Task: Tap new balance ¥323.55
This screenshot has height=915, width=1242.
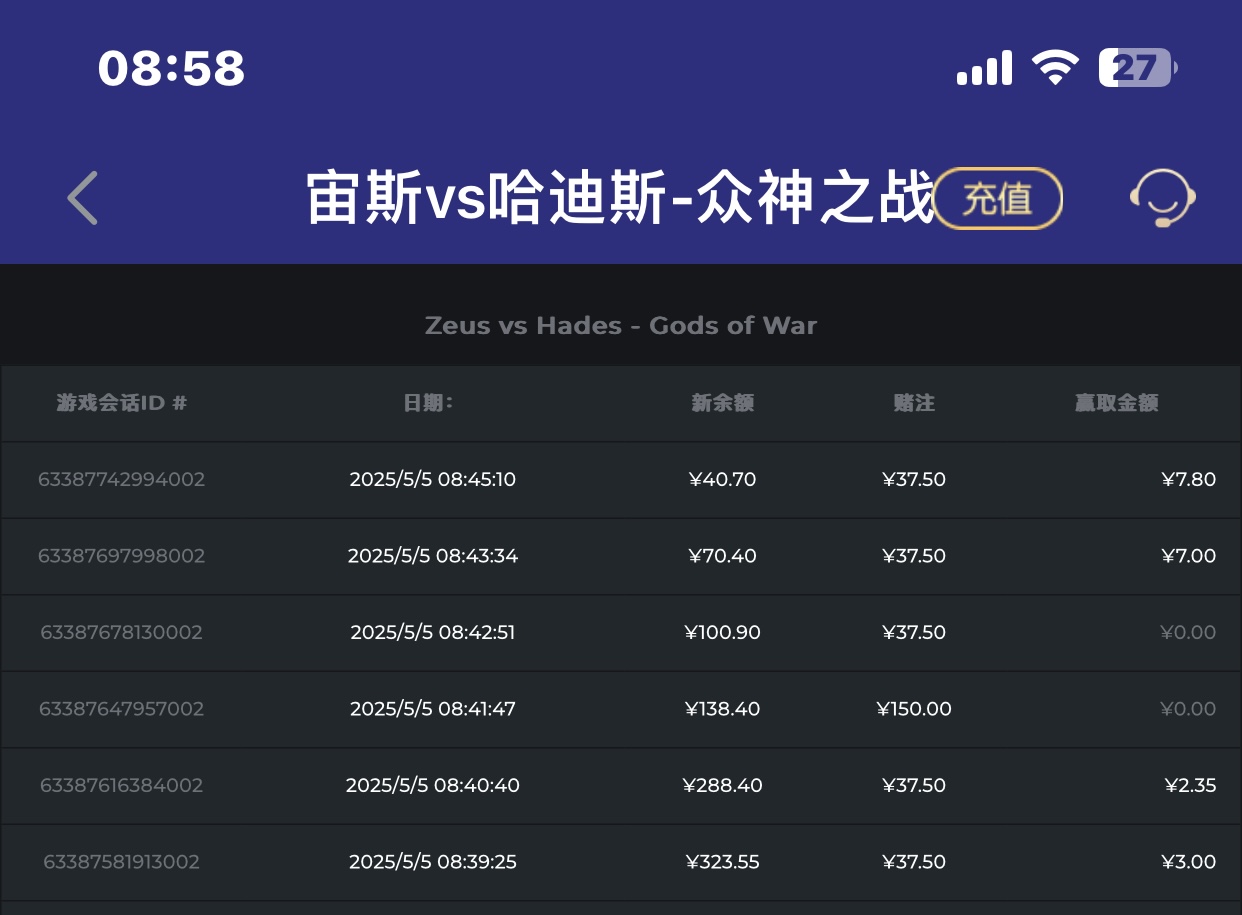Action: (x=722, y=862)
